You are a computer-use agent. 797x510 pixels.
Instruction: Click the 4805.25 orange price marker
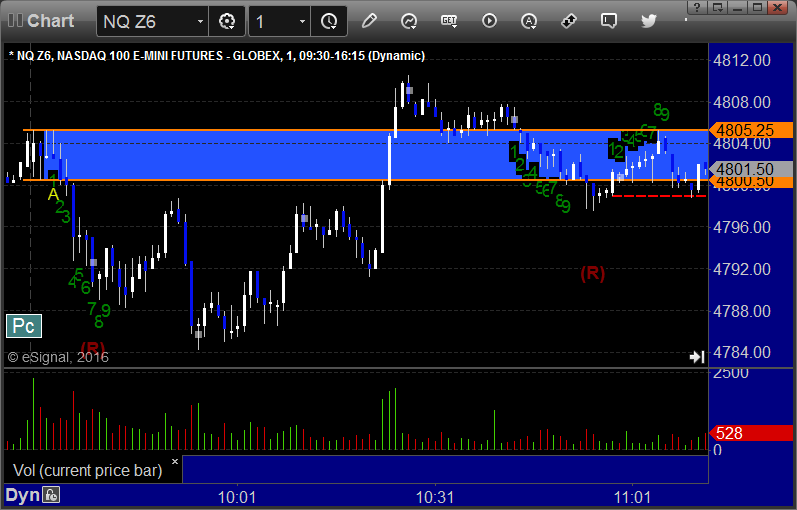[751, 130]
